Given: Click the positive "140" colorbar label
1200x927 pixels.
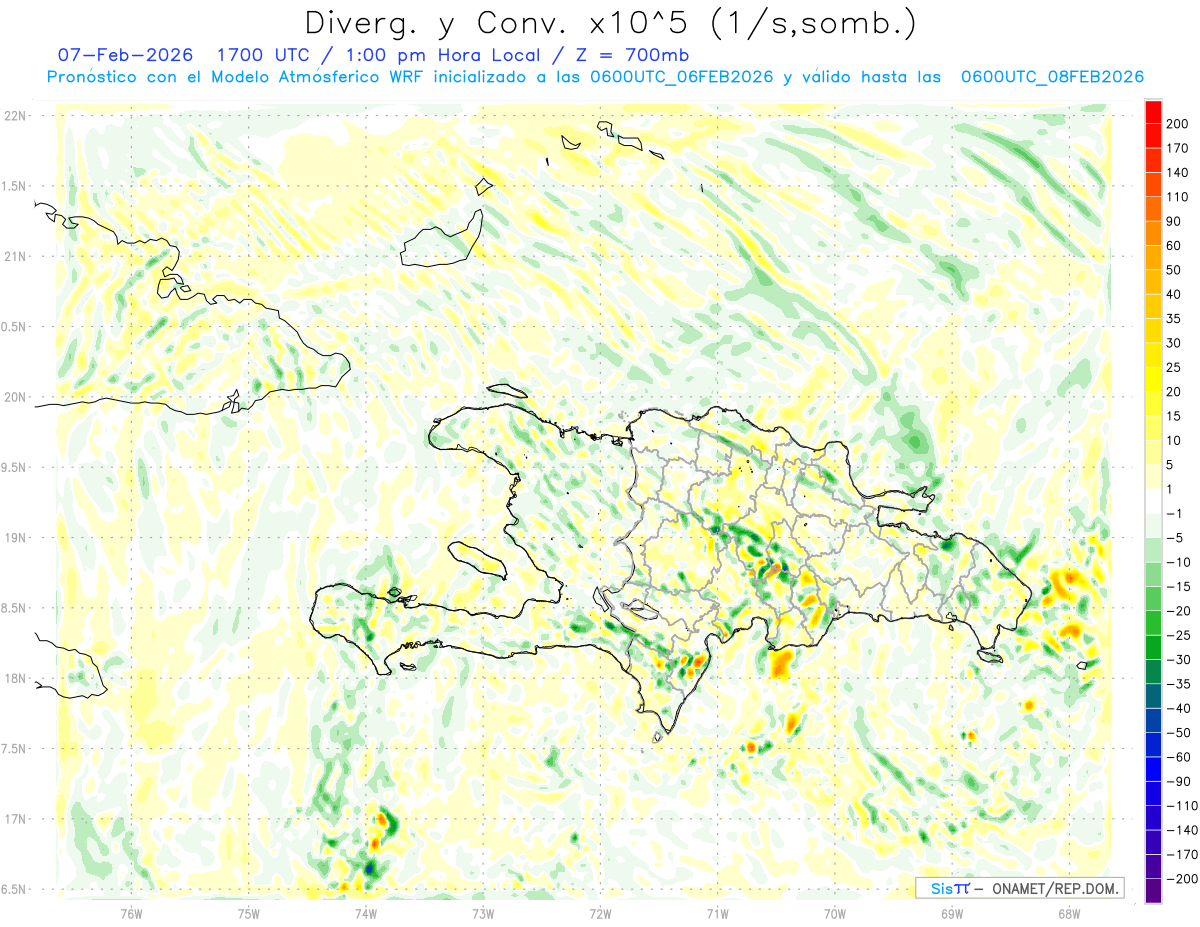Looking at the screenshot, I should [1179, 172].
